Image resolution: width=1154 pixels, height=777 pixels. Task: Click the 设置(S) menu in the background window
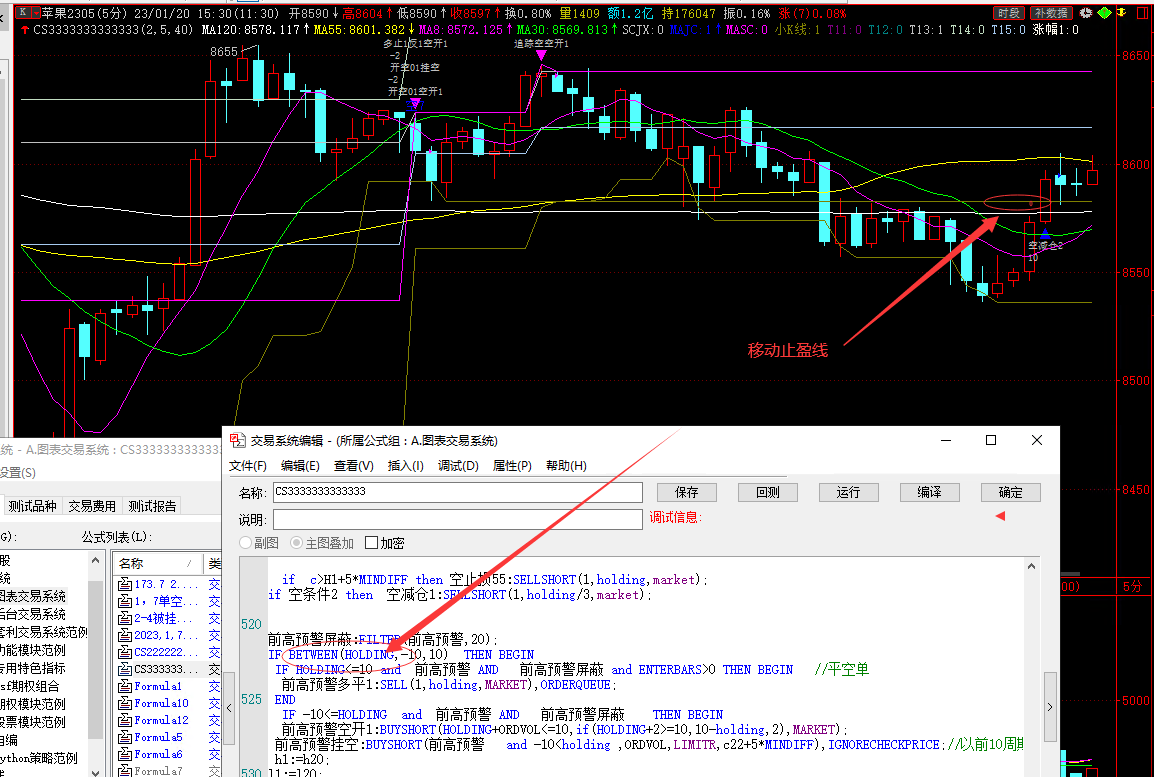tap(18, 472)
